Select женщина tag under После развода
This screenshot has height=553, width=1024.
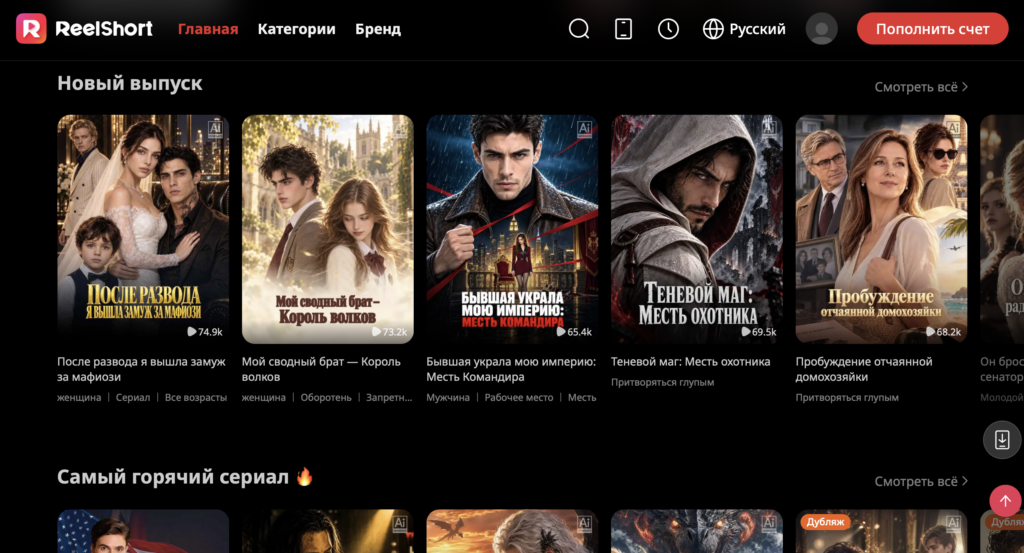coord(79,398)
